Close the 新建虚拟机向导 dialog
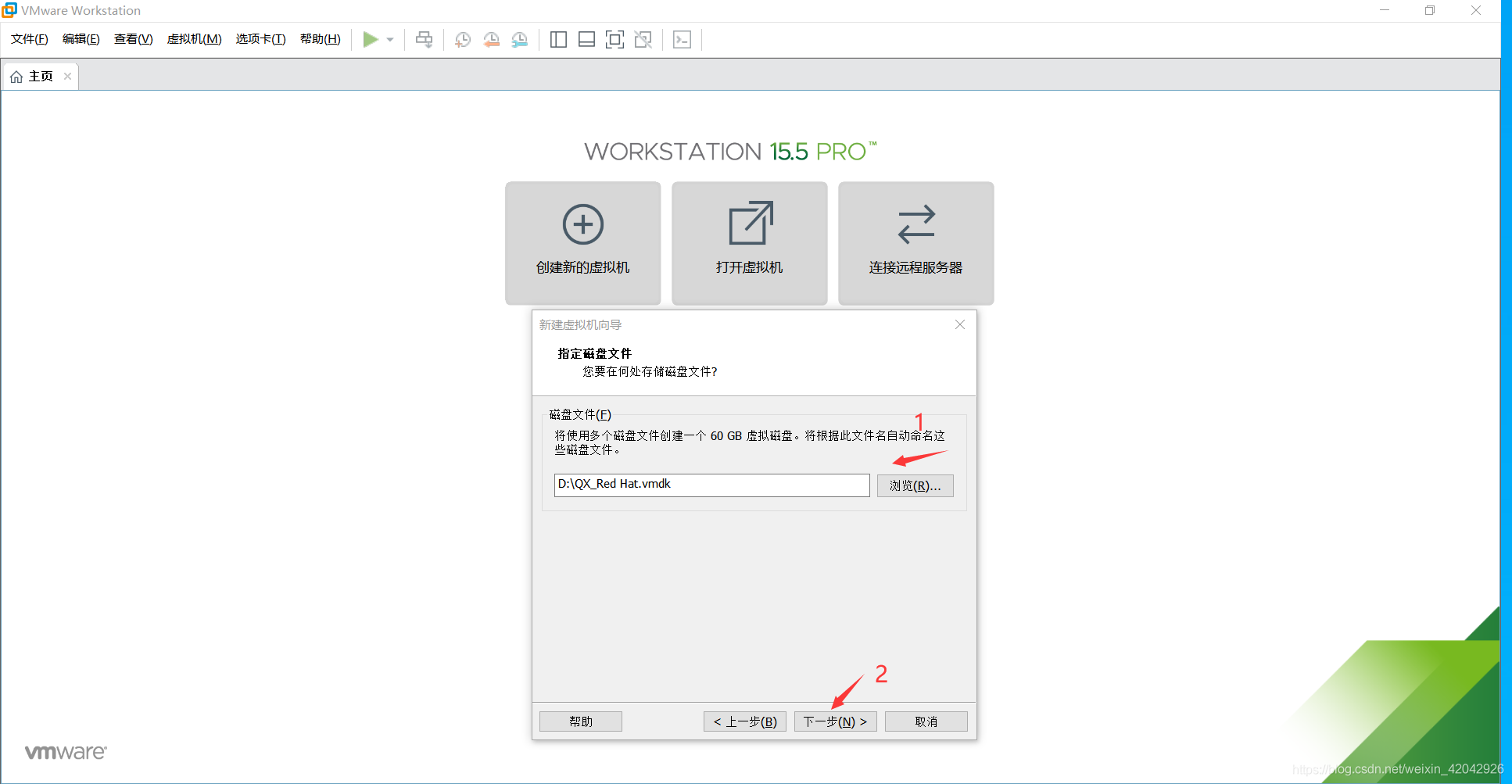This screenshot has width=1512, height=784. [x=960, y=324]
